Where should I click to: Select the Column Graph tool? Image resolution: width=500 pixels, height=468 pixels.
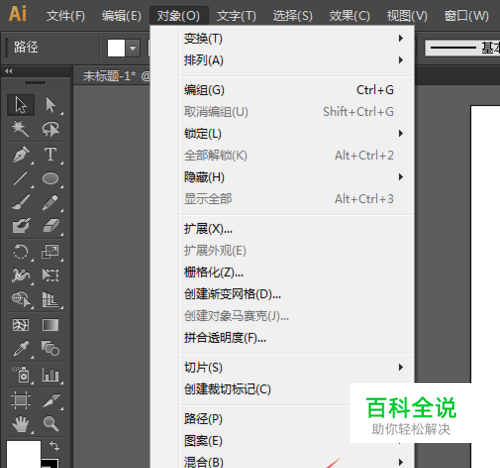[51, 374]
